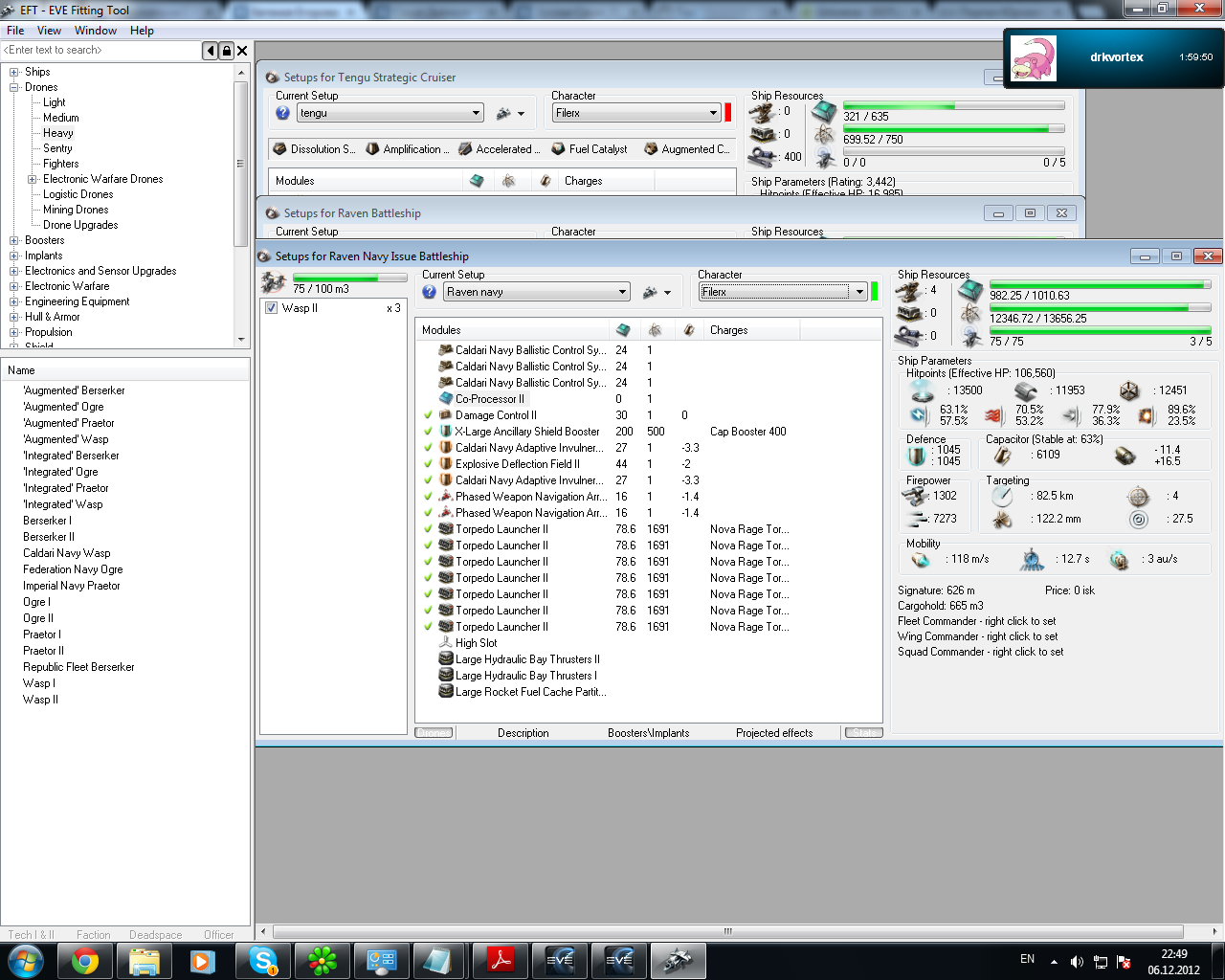1225x980 pixels.
Task: Toggle the first Phased Weapon Navigation Array checkmark
Action: pyautogui.click(x=428, y=497)
